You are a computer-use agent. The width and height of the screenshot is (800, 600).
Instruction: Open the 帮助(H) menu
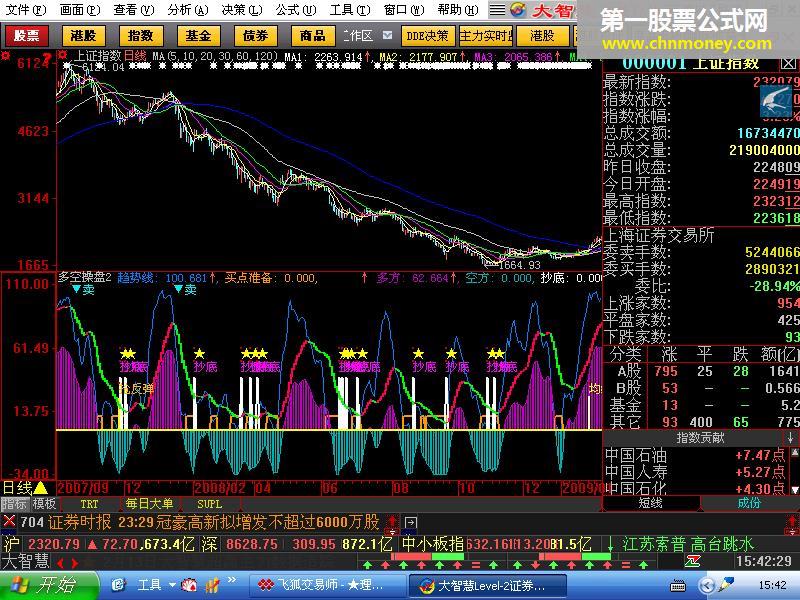click(458, 10)
